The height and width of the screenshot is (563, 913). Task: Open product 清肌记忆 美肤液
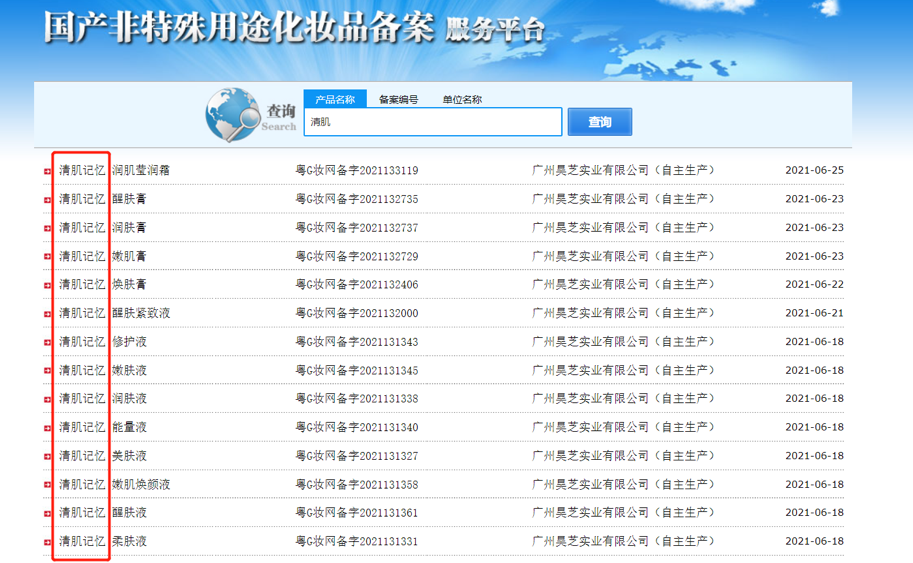click(102, 455)
